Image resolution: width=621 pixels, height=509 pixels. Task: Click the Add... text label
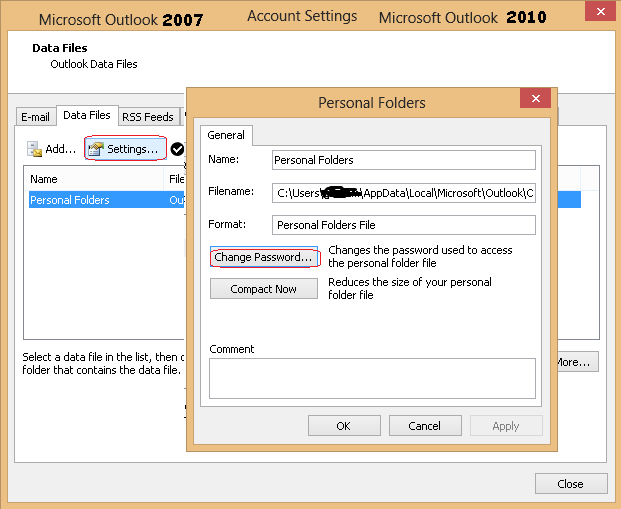click(60, 149)
